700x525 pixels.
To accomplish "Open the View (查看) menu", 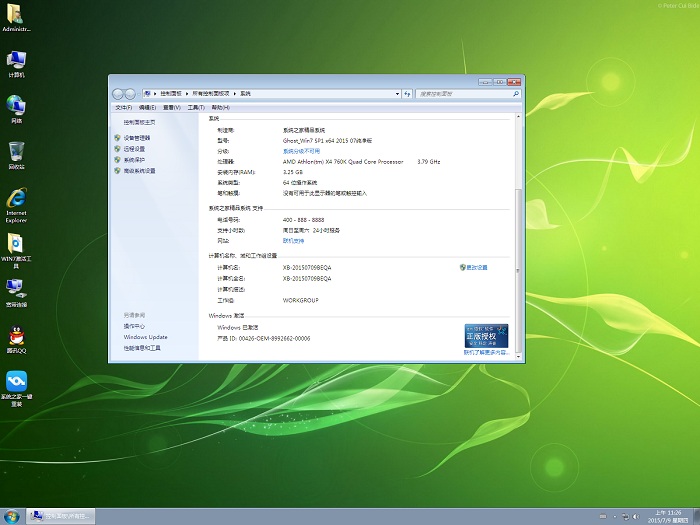I will pos(171,107).
